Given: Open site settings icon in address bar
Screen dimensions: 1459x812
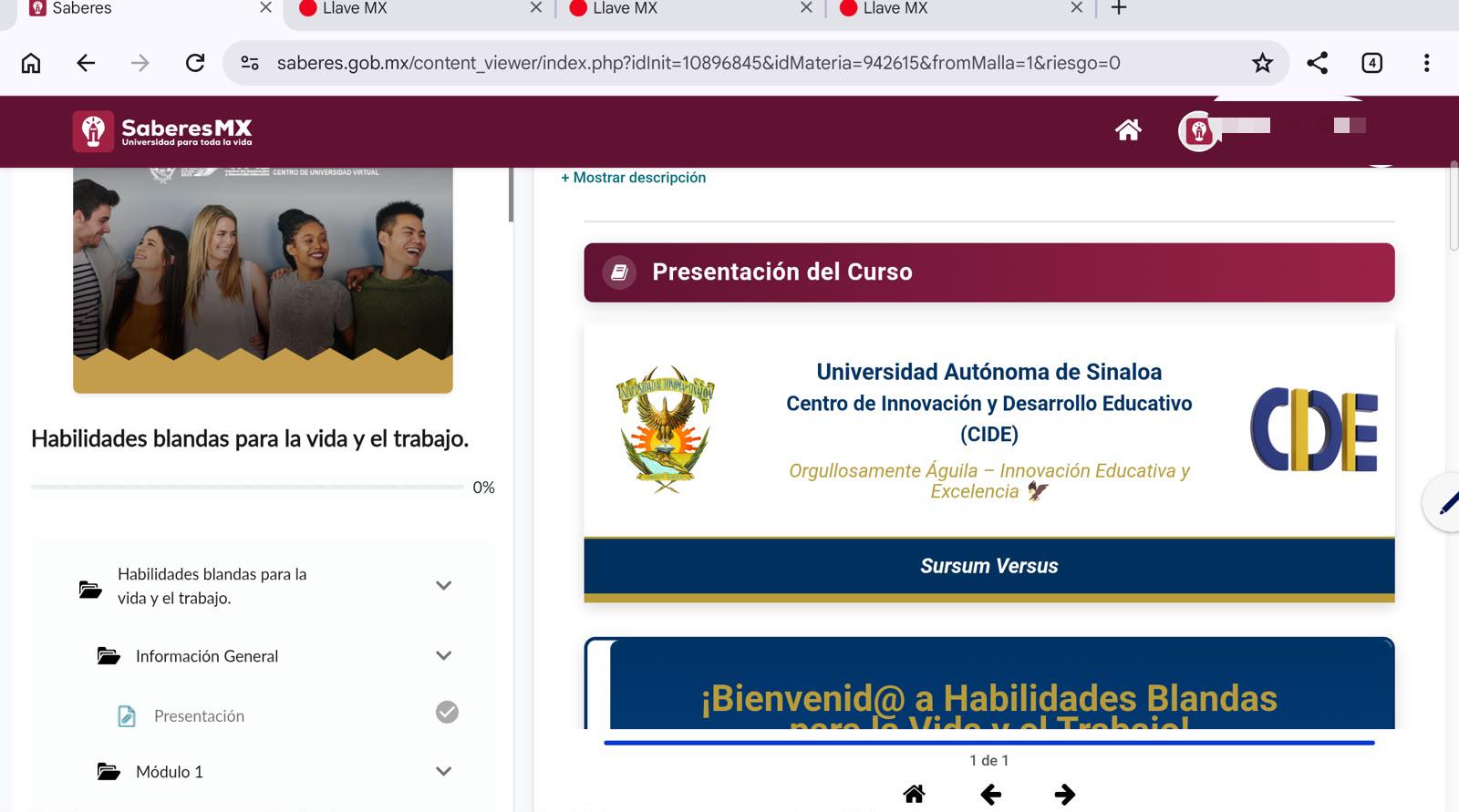Looking at the screenshot, I should click(x=250, y=63).
